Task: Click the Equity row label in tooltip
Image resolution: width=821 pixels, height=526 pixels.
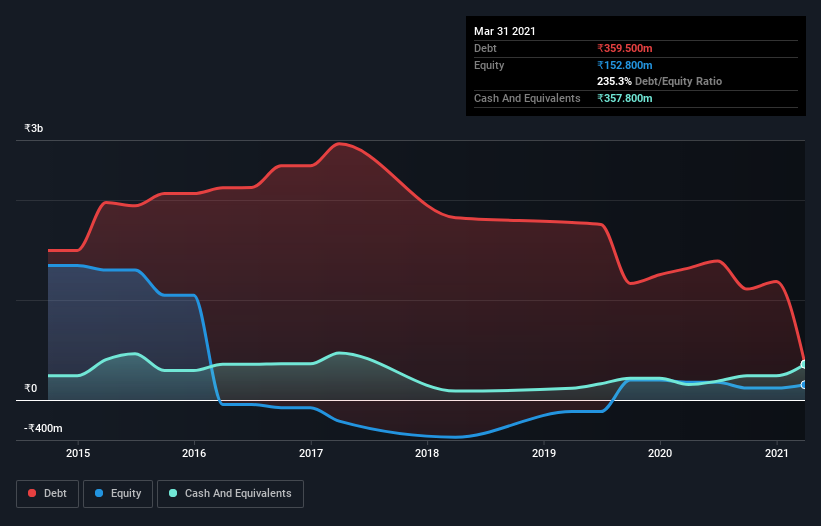Action: pos(489,65)
